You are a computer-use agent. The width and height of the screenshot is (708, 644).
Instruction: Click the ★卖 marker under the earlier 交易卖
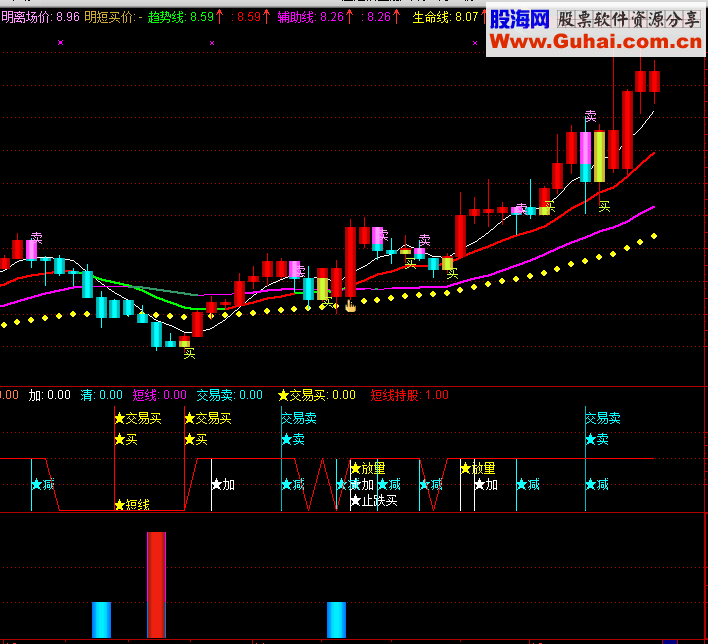pos(293,439)
